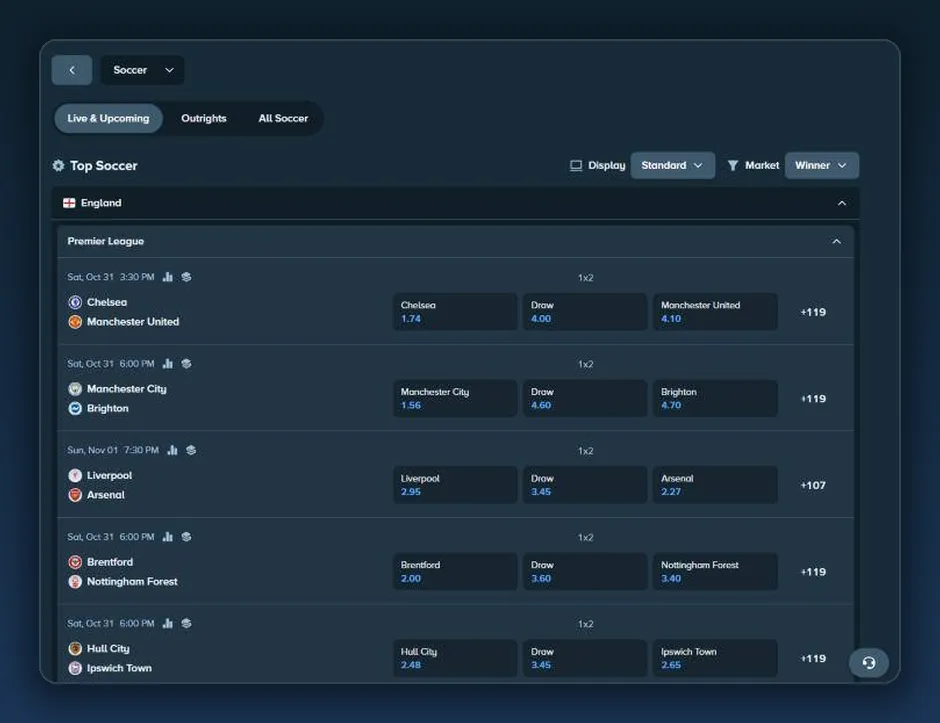The height and width of the screenshot is (723, 940).
Task: Go back with the left arrow button
Action: click(72, 70)
